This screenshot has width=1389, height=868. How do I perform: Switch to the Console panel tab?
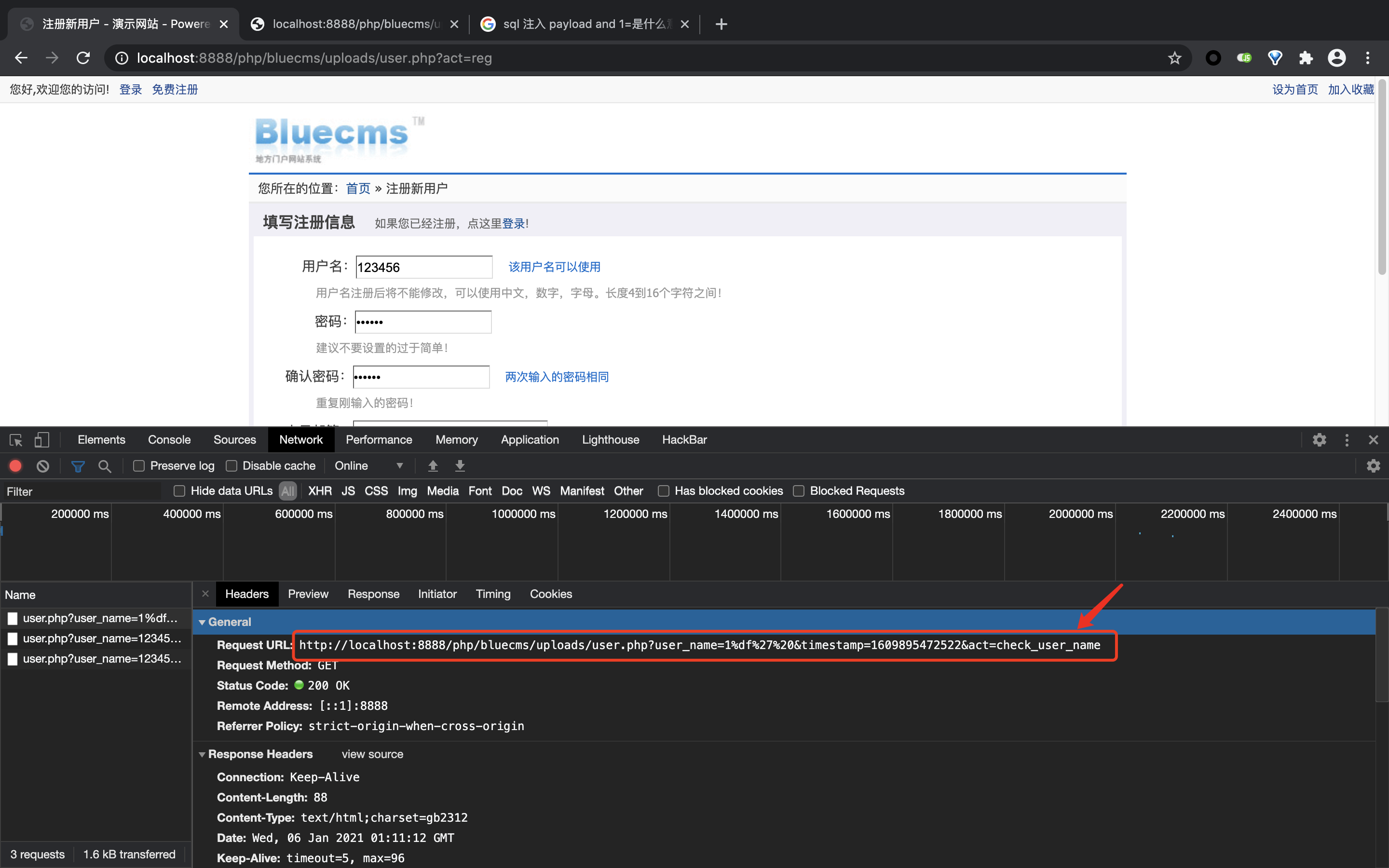(x=169, y=440)
